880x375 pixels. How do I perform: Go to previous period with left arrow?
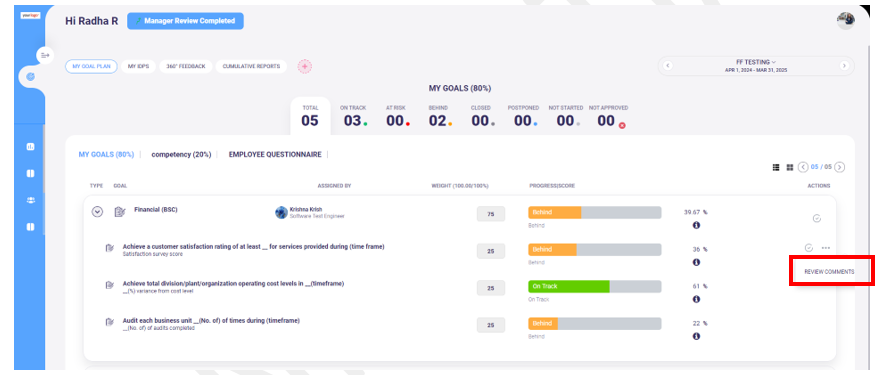coord(668,66)
